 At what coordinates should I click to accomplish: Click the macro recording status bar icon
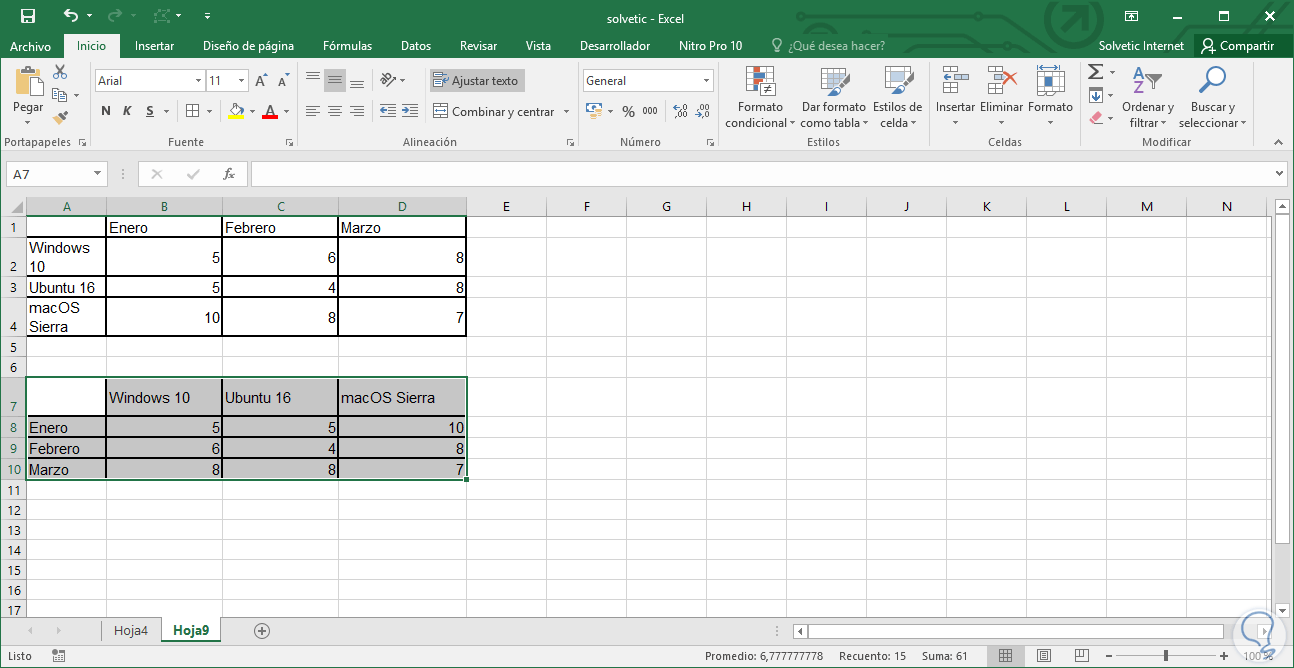point(59,656)
